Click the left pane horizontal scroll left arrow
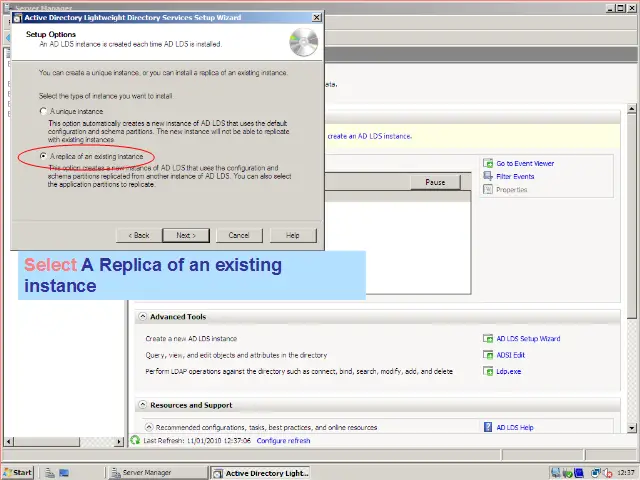This screenshot has height=480, width=640. (9, 441)
